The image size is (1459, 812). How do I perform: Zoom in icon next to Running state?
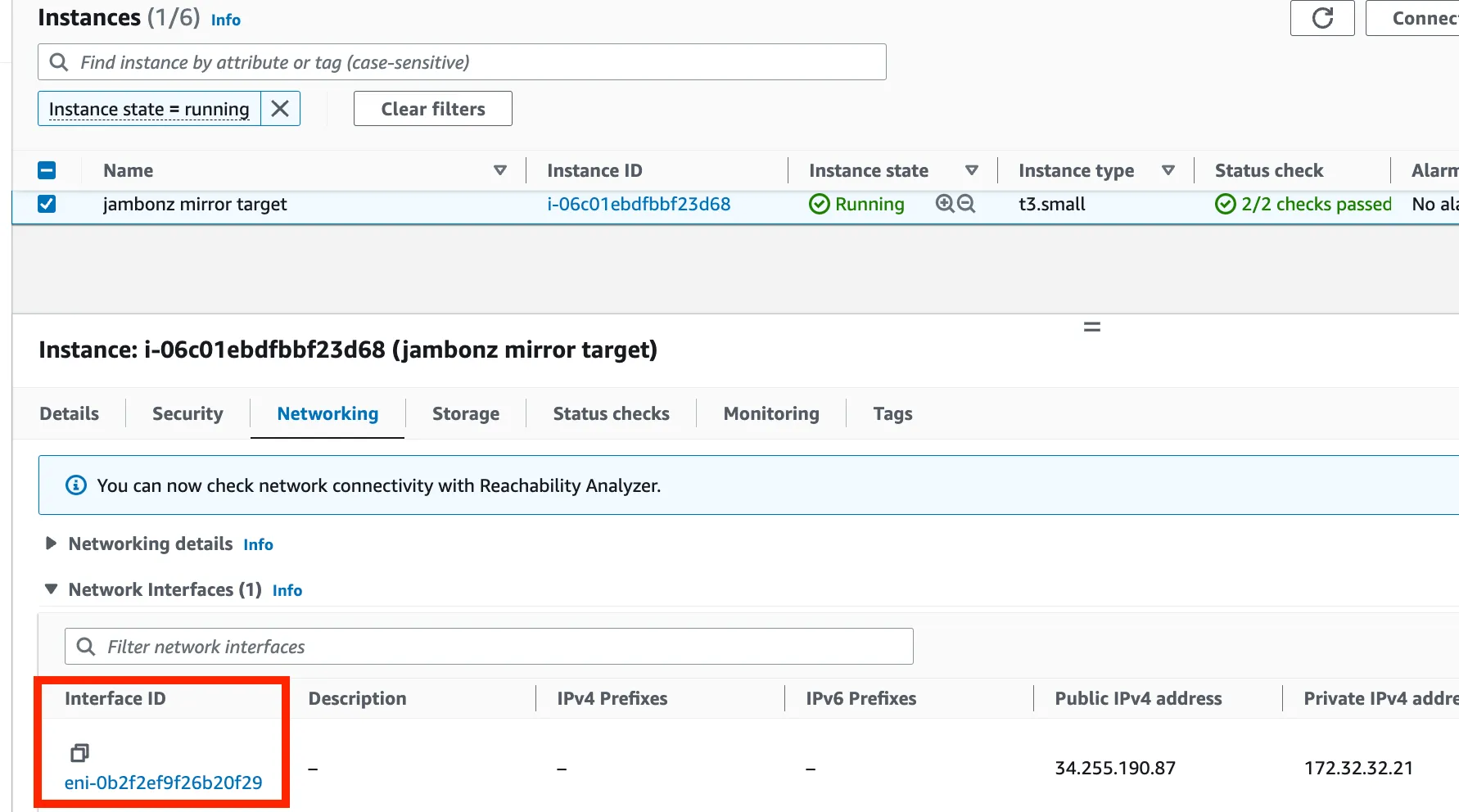pyautogui.click(x=945, y=204)
